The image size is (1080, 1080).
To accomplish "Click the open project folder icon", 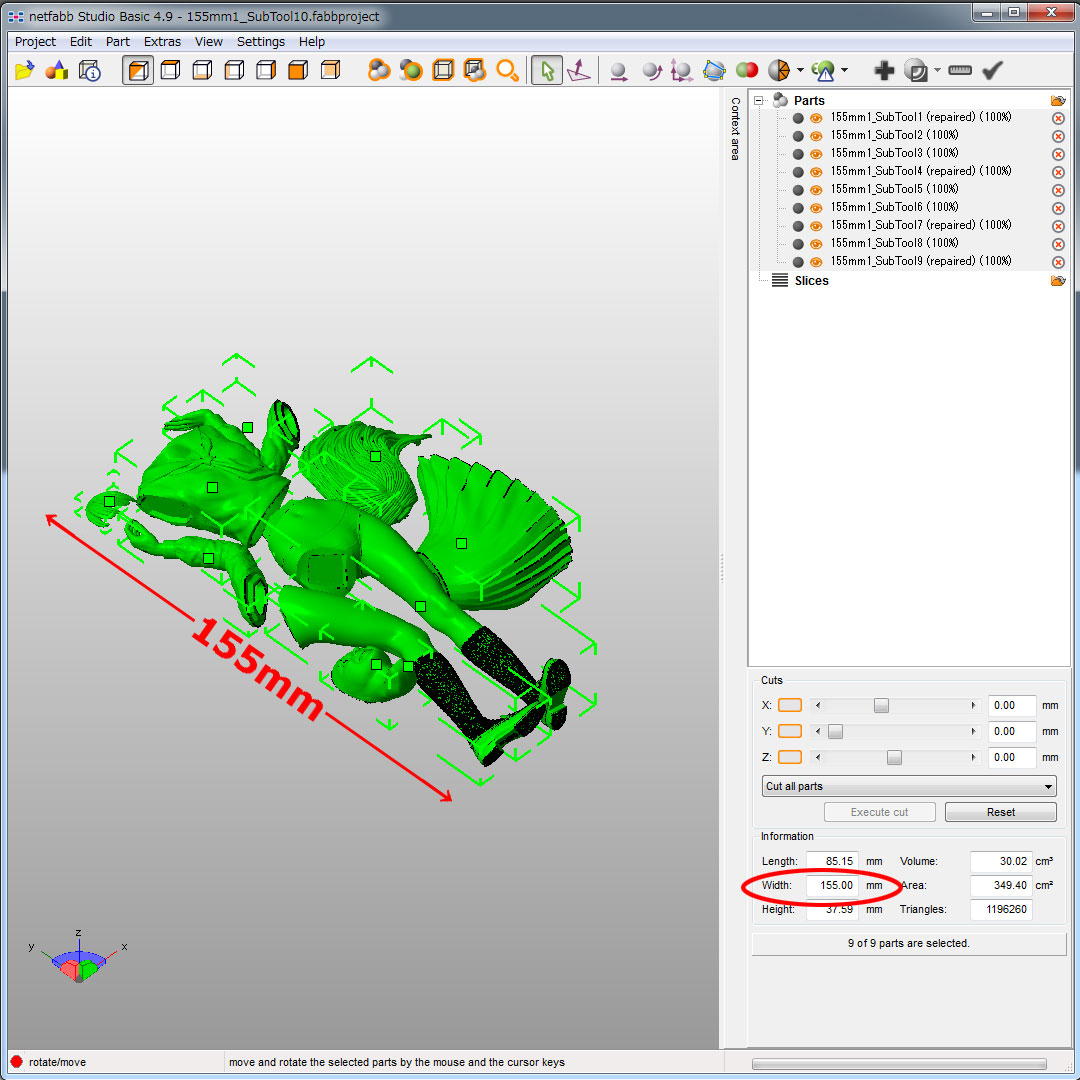I will click(25, 70).
